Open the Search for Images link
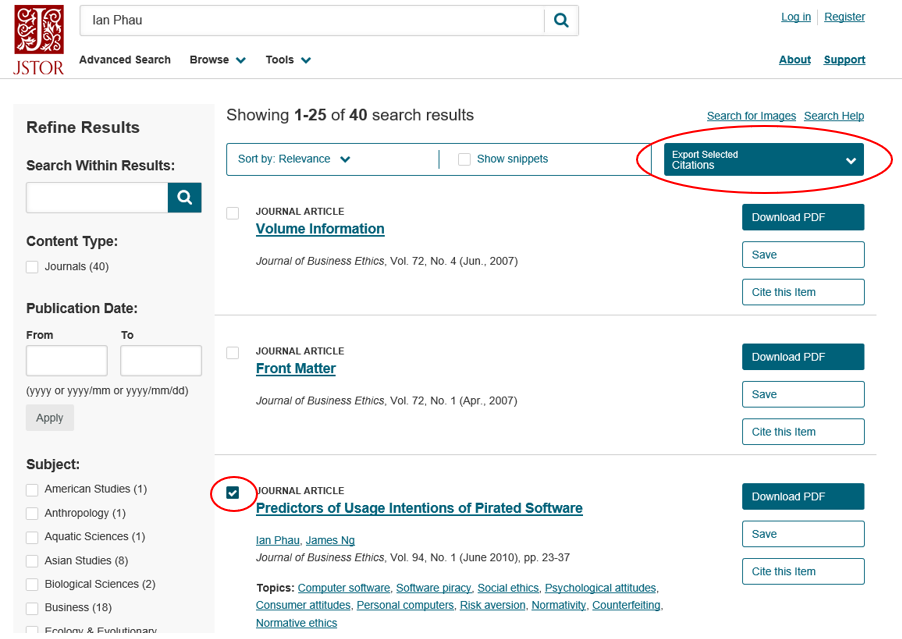This screenshot has width=902, height=639. pyautogui.click(x=751, y=116)
